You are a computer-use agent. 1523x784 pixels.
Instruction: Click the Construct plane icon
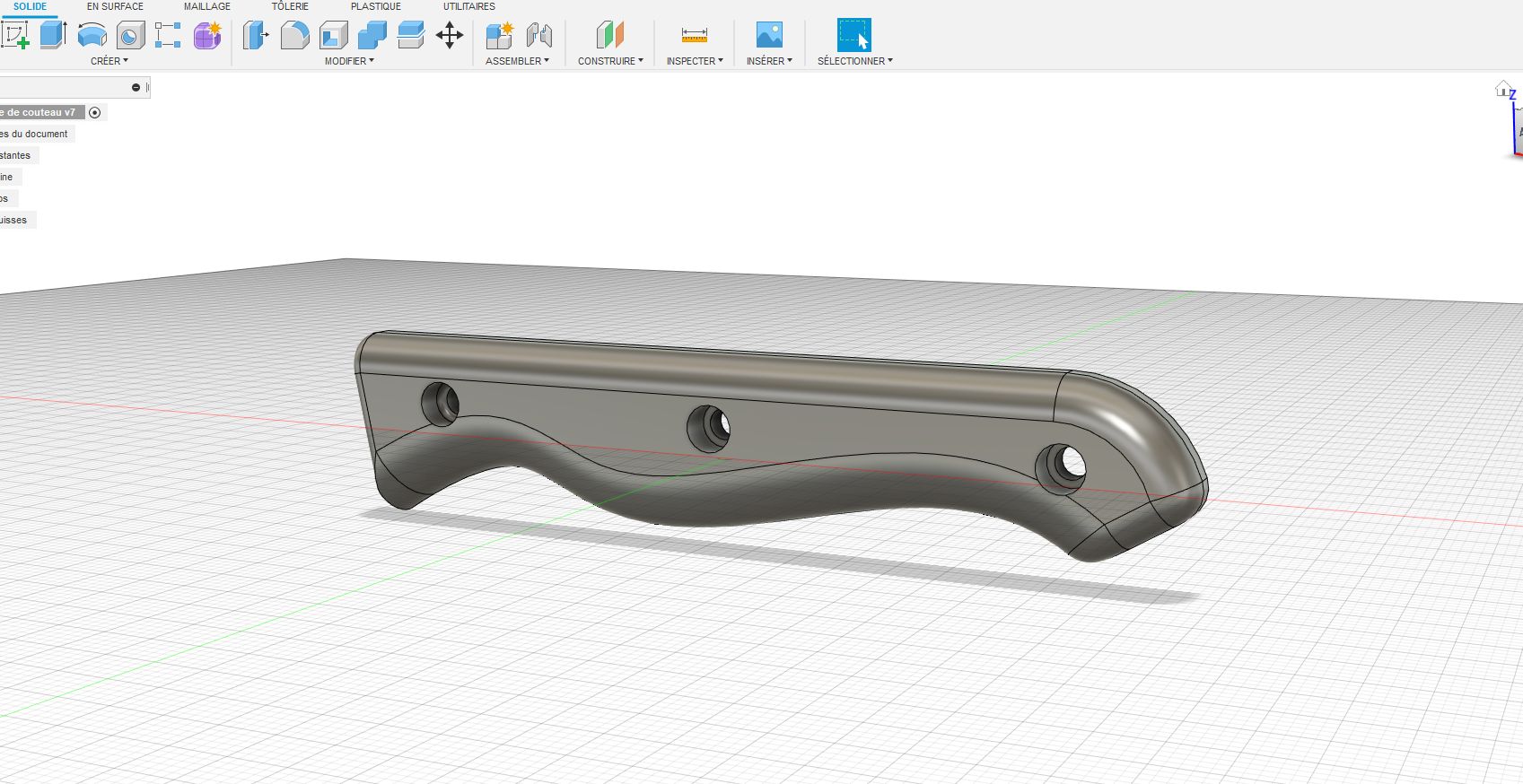point(610,35)
